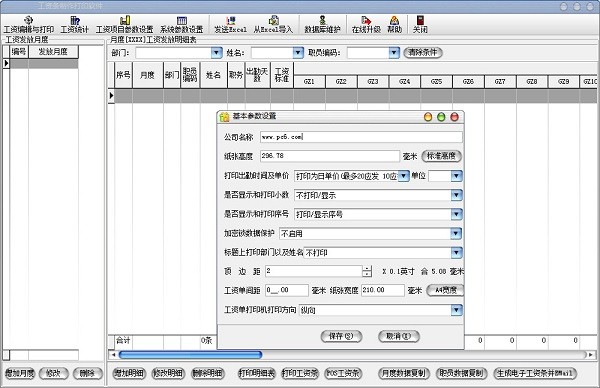Click the horizontal scrollbar thumb
600x388 pixels.
(190, 355)
